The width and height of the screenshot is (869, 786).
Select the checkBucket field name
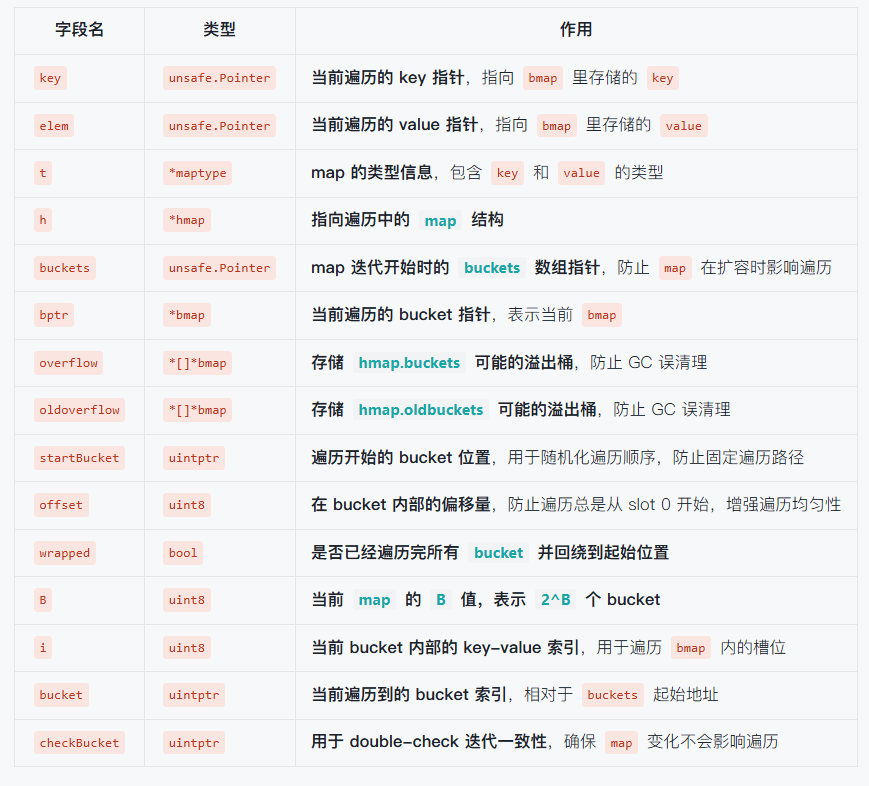(79, 743)
